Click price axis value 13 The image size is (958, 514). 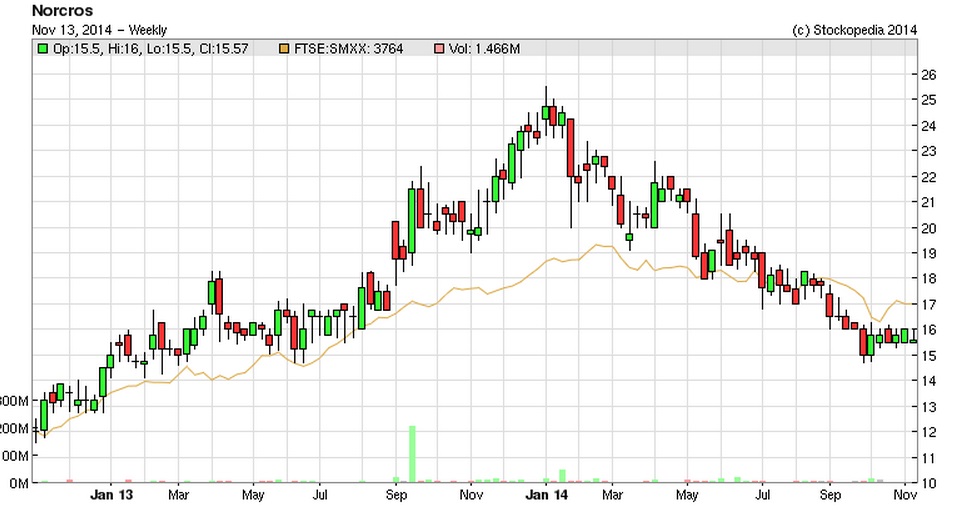point(929,406)
